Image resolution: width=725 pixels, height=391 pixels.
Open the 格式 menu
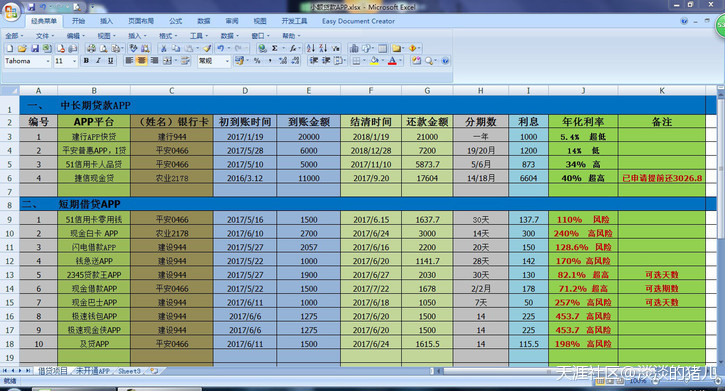pos(167,36)
